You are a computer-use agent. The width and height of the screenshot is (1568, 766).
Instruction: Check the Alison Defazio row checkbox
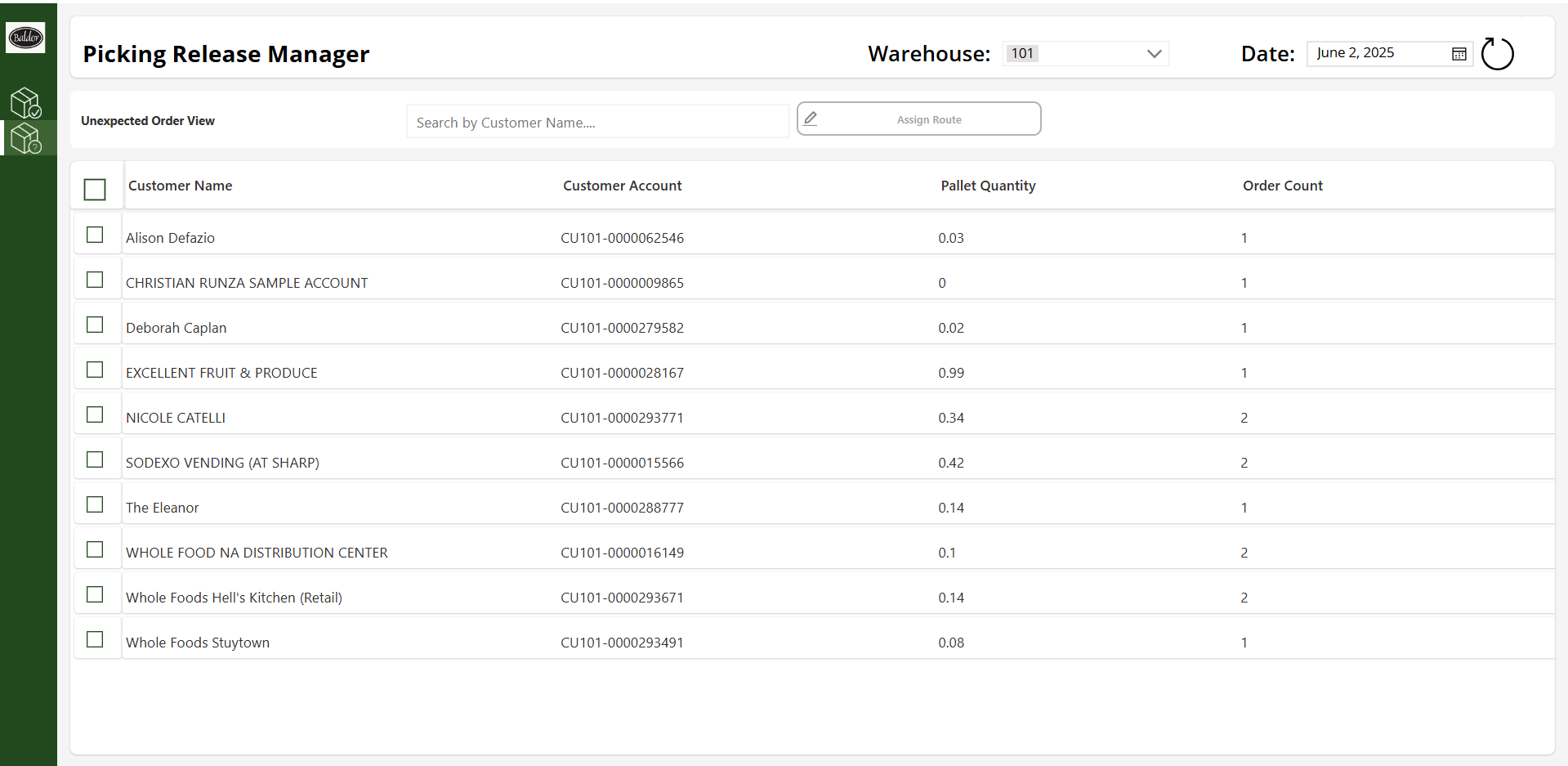(x=95, y=235)
